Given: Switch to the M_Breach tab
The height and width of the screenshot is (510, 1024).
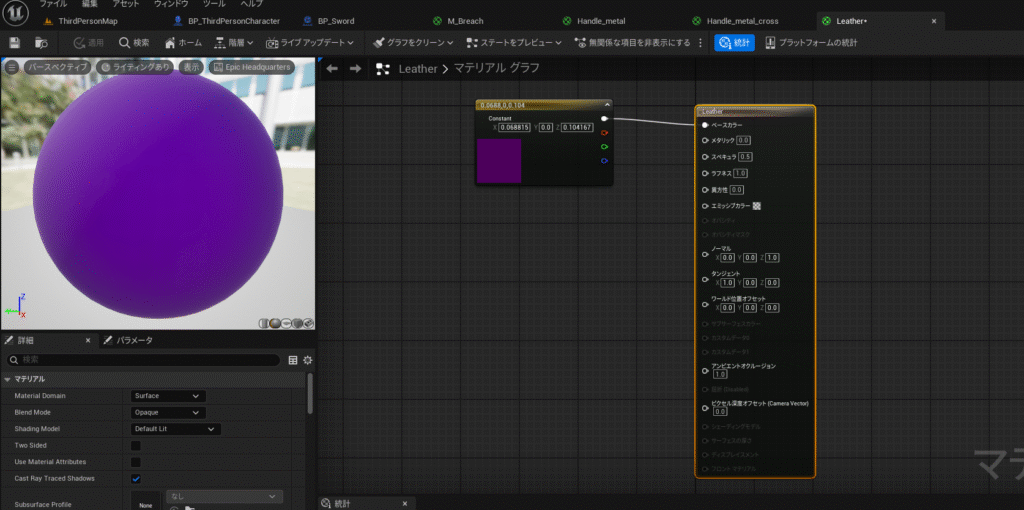Looking at the screenshot, I should coord(465,21).
